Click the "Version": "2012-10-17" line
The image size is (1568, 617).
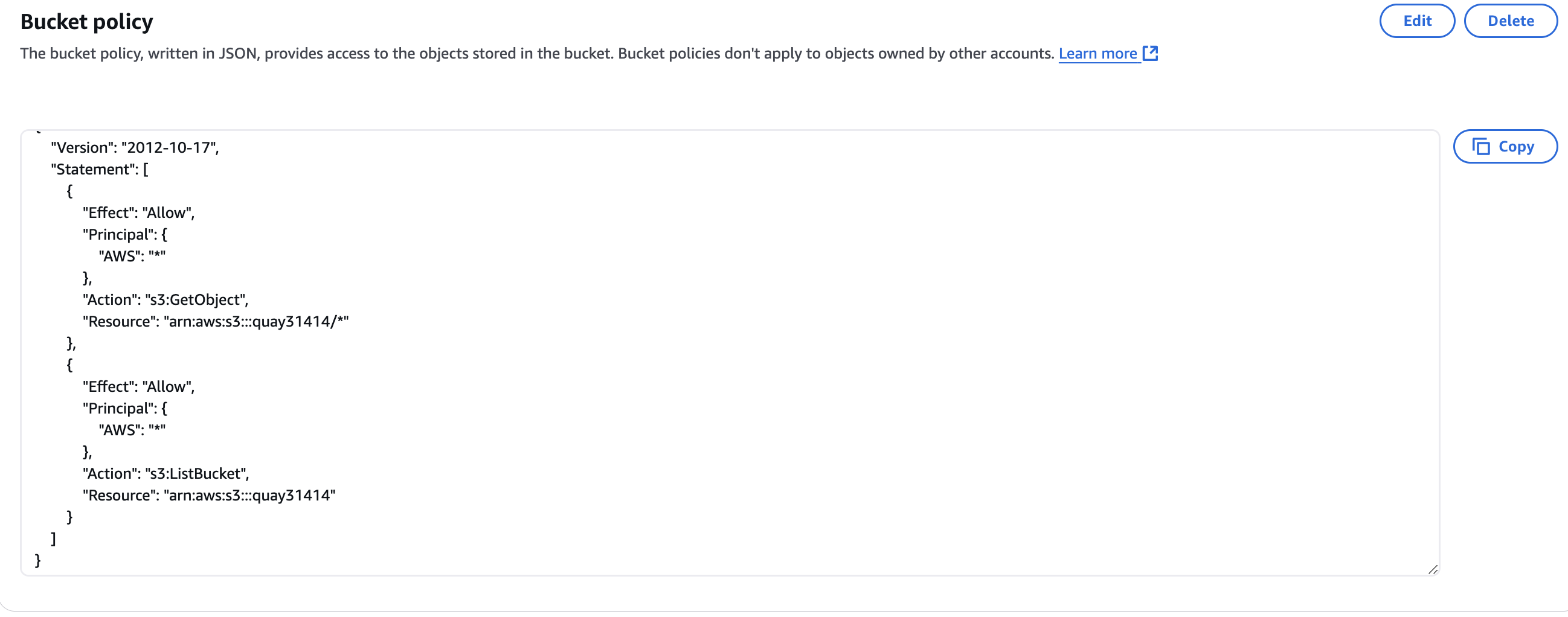tap(135, 148)
